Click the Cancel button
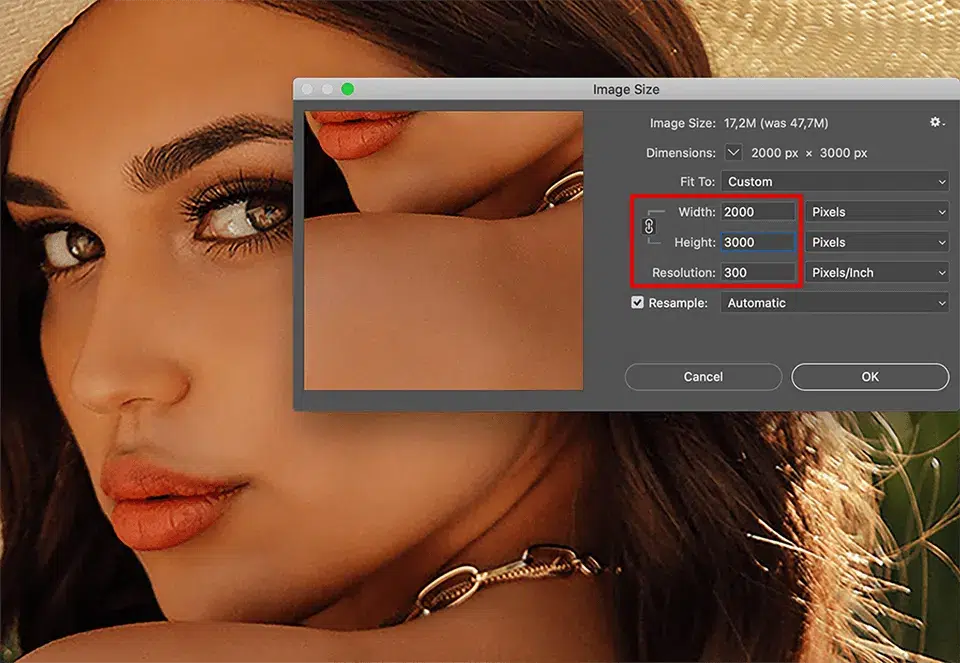960x663 pixels. click(703, 377)
